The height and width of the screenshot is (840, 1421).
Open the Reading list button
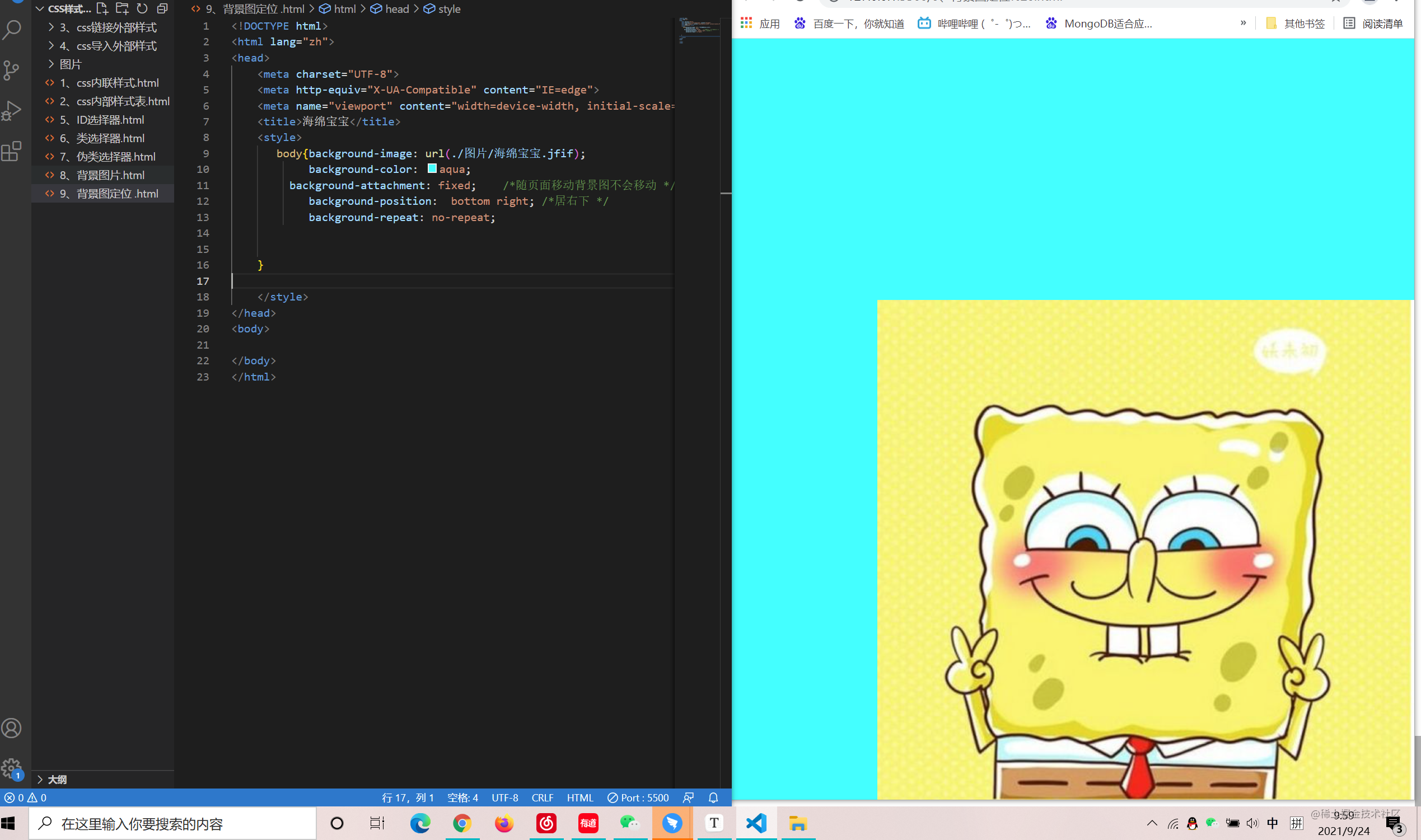click(x=1373, y=23)
